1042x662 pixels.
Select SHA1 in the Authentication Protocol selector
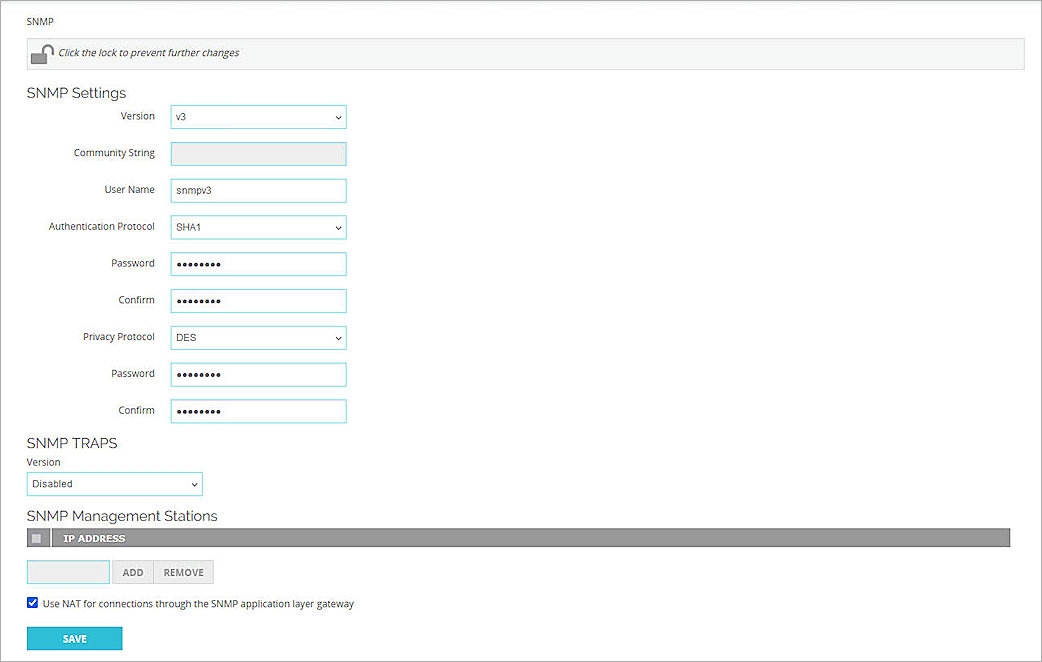(x=258, y=227)
